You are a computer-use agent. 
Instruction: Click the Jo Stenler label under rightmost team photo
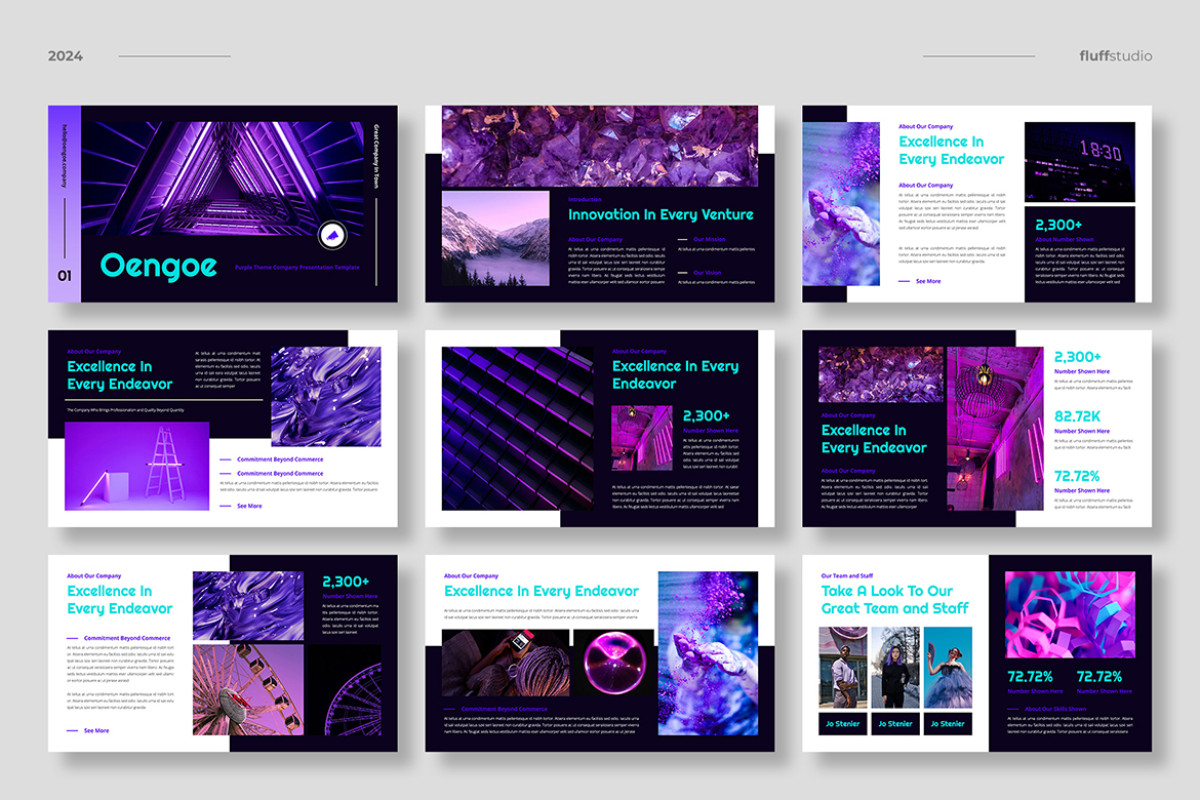point(947,724)
